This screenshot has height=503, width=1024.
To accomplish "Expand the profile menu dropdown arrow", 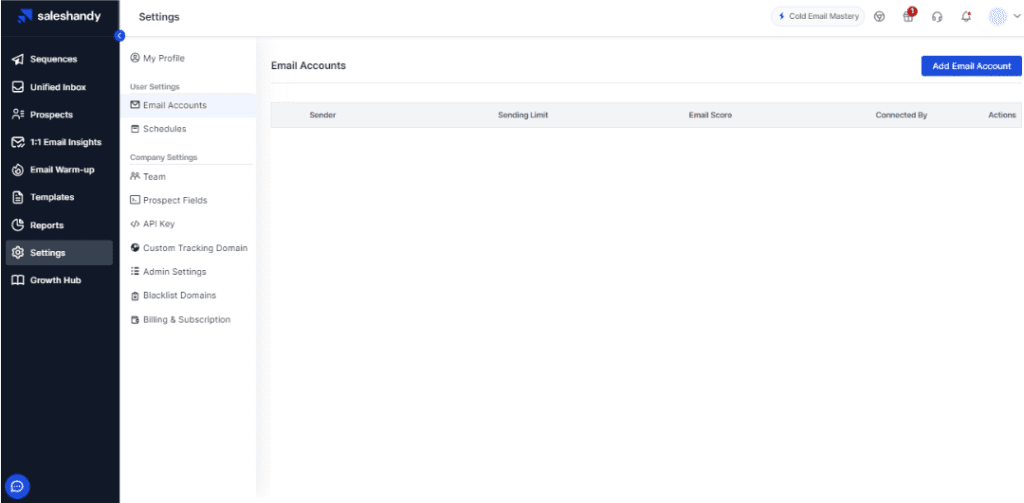I will pyautogui.click(x=1016, y=17).
